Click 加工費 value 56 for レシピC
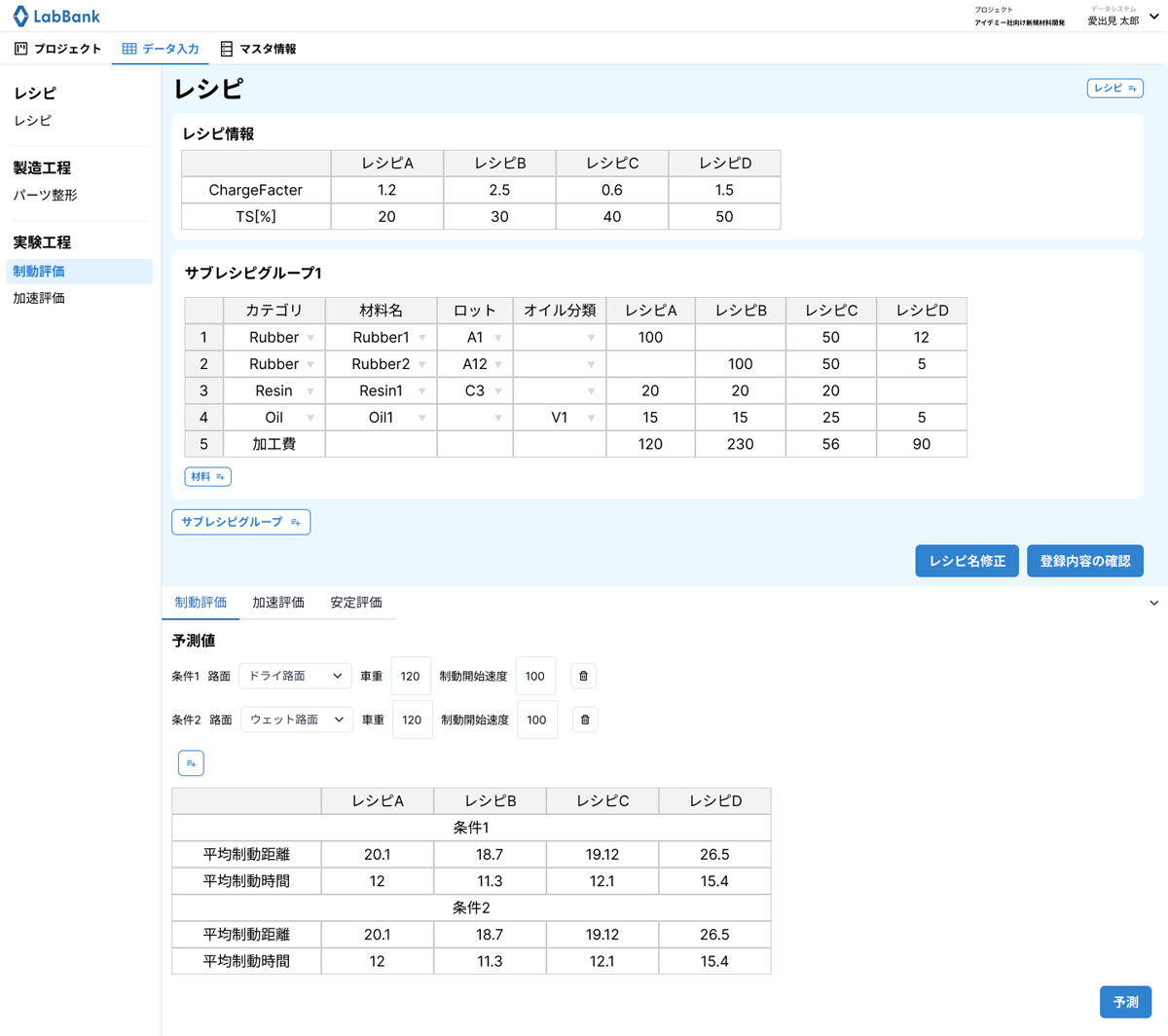Viewport: 1168px width, 1036px height. click(831, 444)
